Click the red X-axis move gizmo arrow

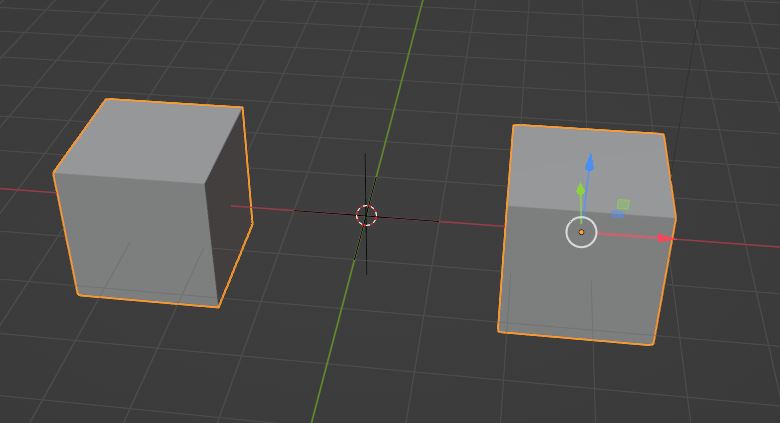pos(665,238)
